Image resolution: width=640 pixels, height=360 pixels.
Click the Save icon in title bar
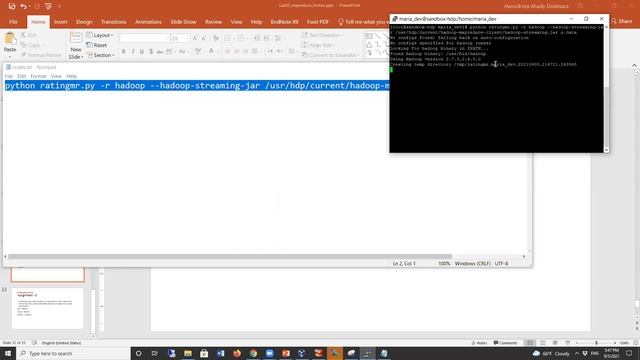(12, 6)
